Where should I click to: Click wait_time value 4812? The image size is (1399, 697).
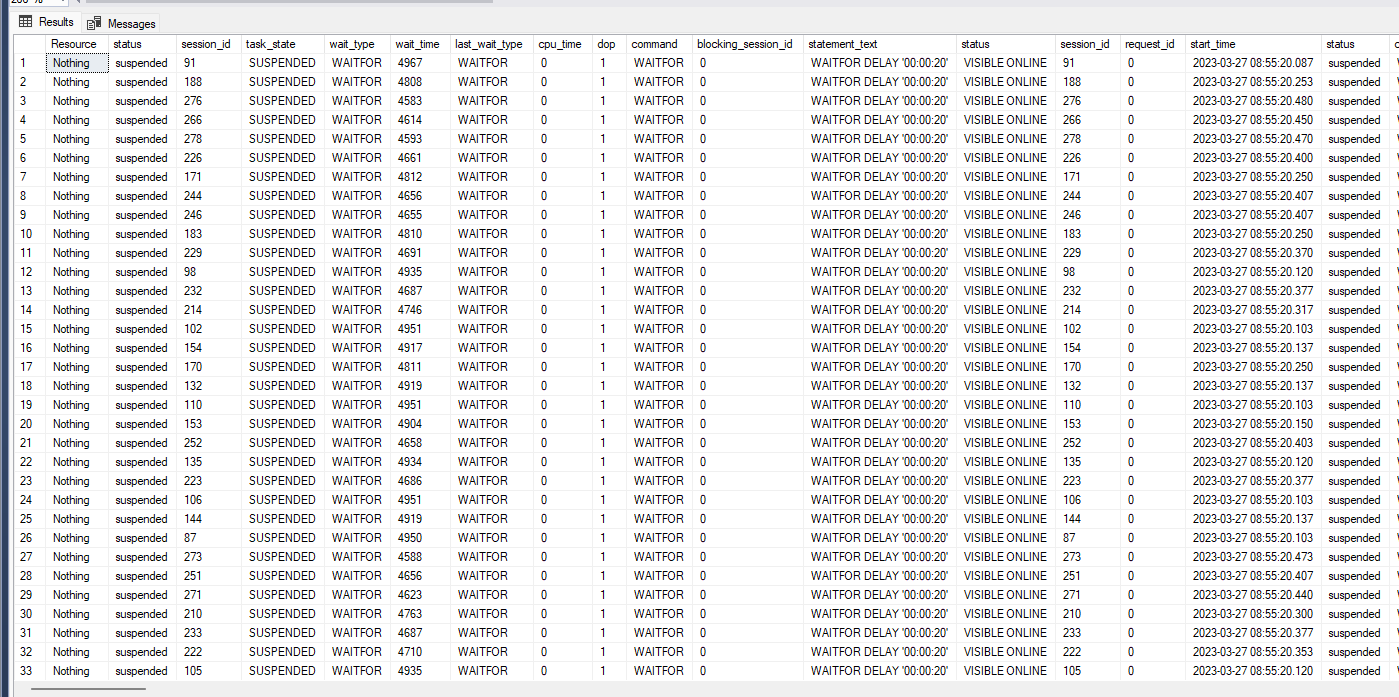point(420,177)
